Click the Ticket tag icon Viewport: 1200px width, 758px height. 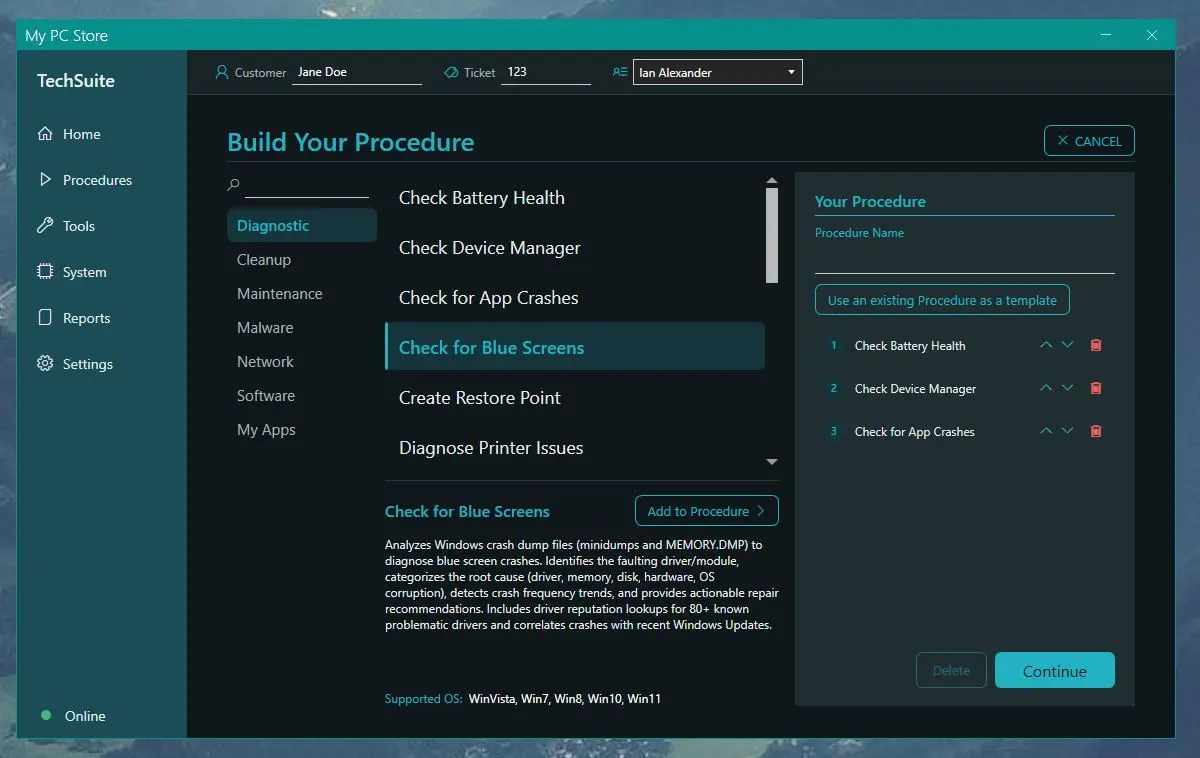(451, 72)
